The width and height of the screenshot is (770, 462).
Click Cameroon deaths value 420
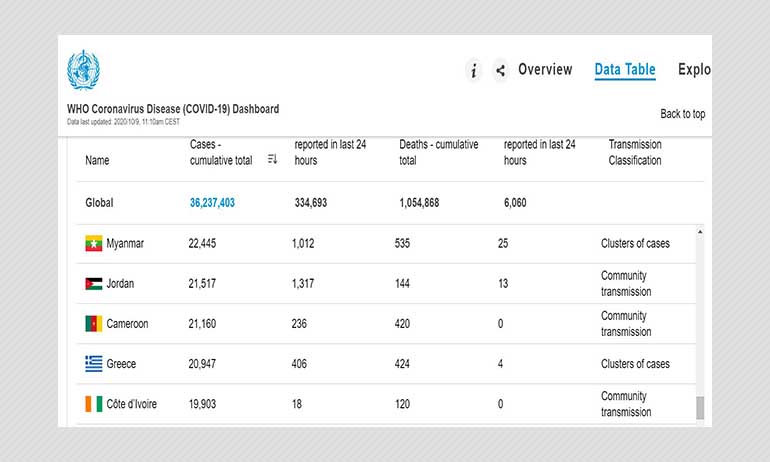(x=402, y=324)
